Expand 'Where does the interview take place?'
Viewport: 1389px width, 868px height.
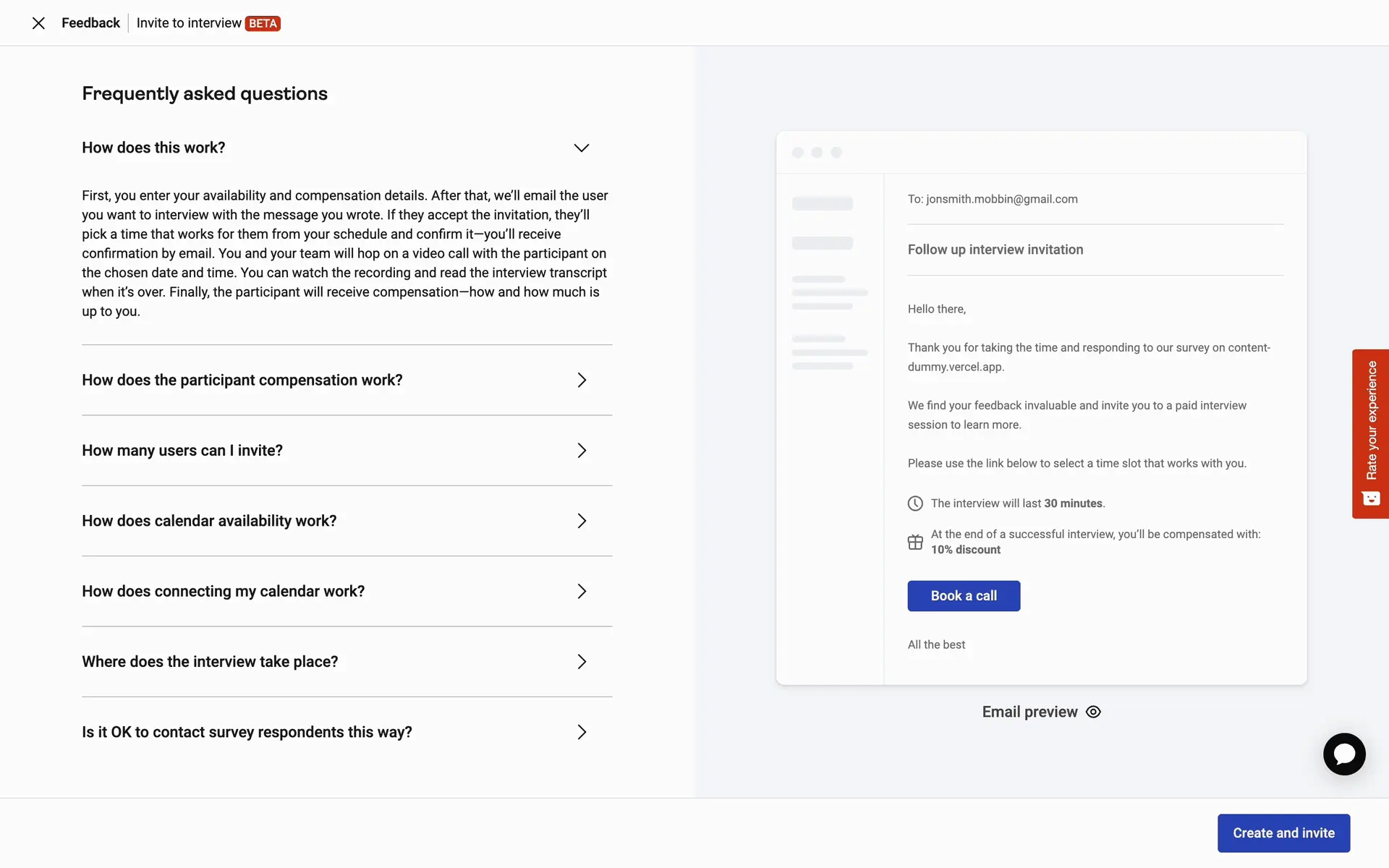pyautogui.click(x=581, y=662)
